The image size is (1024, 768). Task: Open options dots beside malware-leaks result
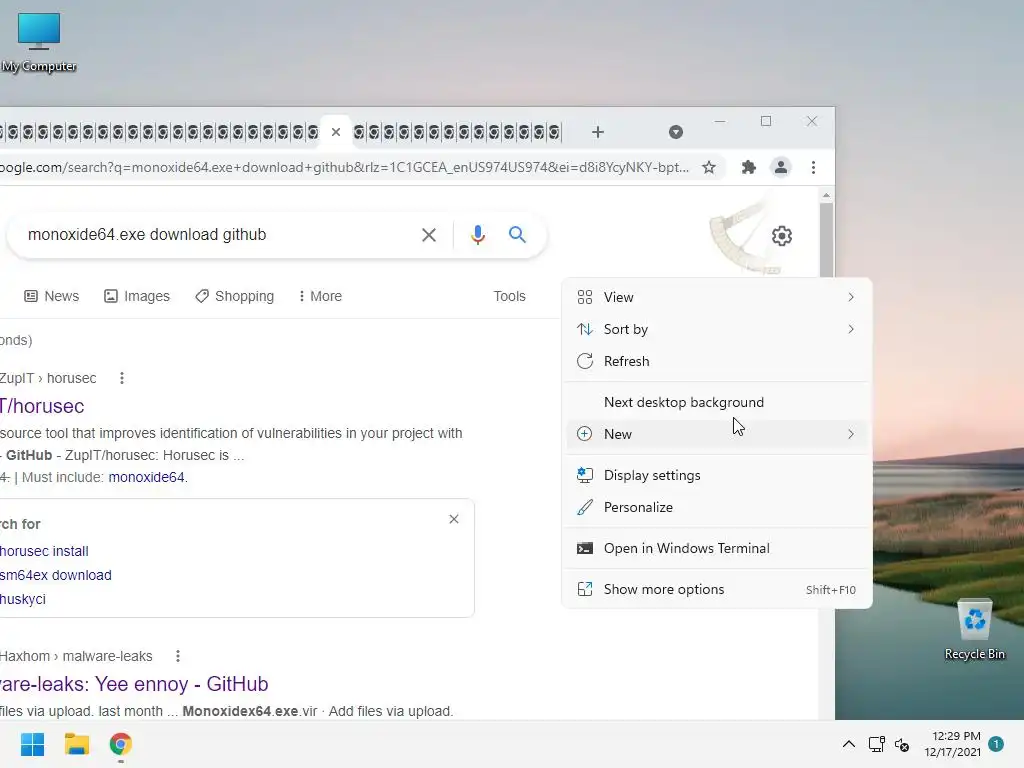coord(178,656)
